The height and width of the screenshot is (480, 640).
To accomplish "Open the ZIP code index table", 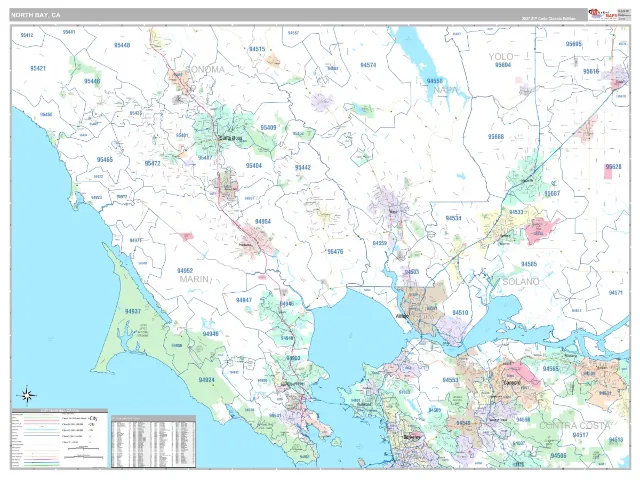I will click(x=153, y=441).
